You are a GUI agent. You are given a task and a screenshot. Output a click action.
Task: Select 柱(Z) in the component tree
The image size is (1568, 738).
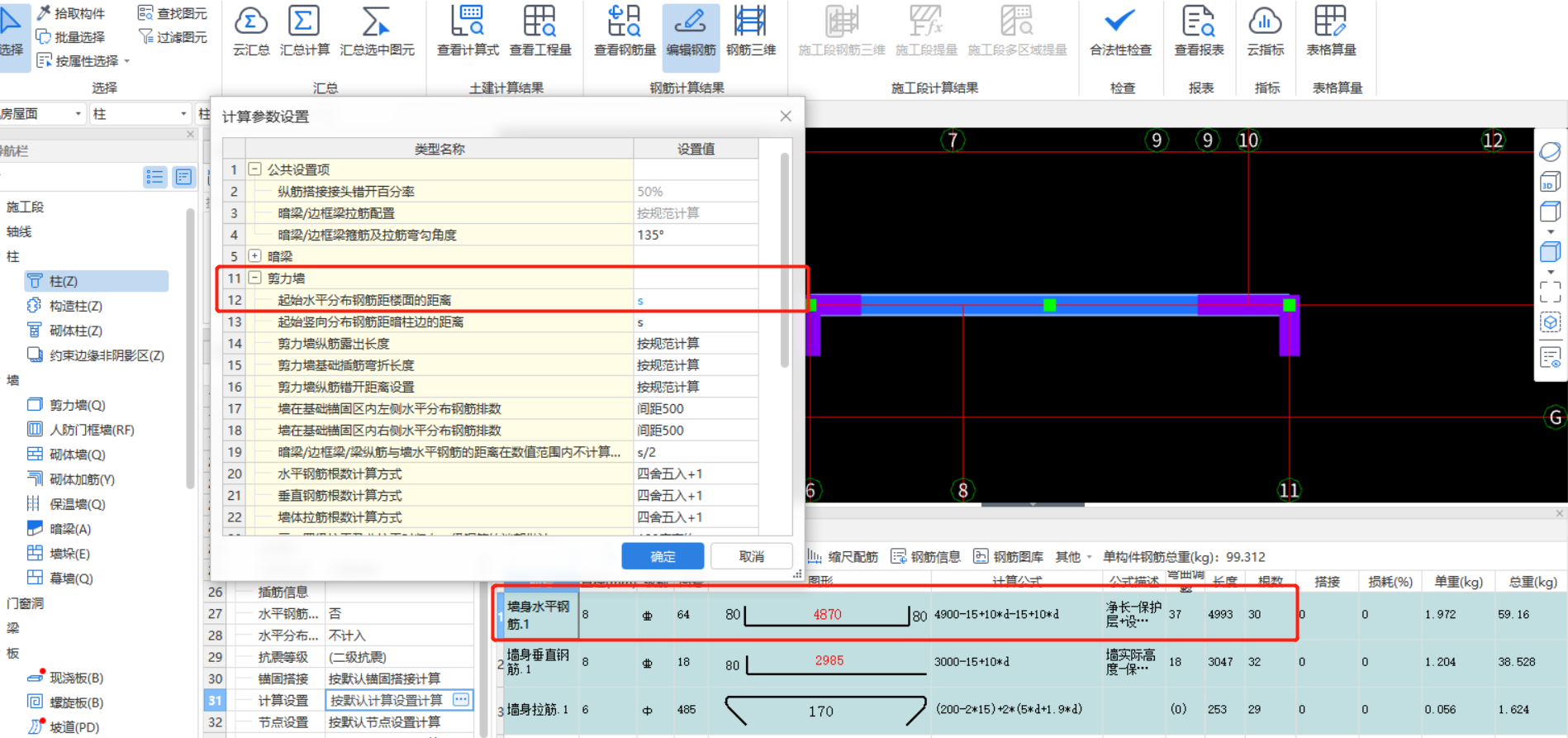(97, 281)
